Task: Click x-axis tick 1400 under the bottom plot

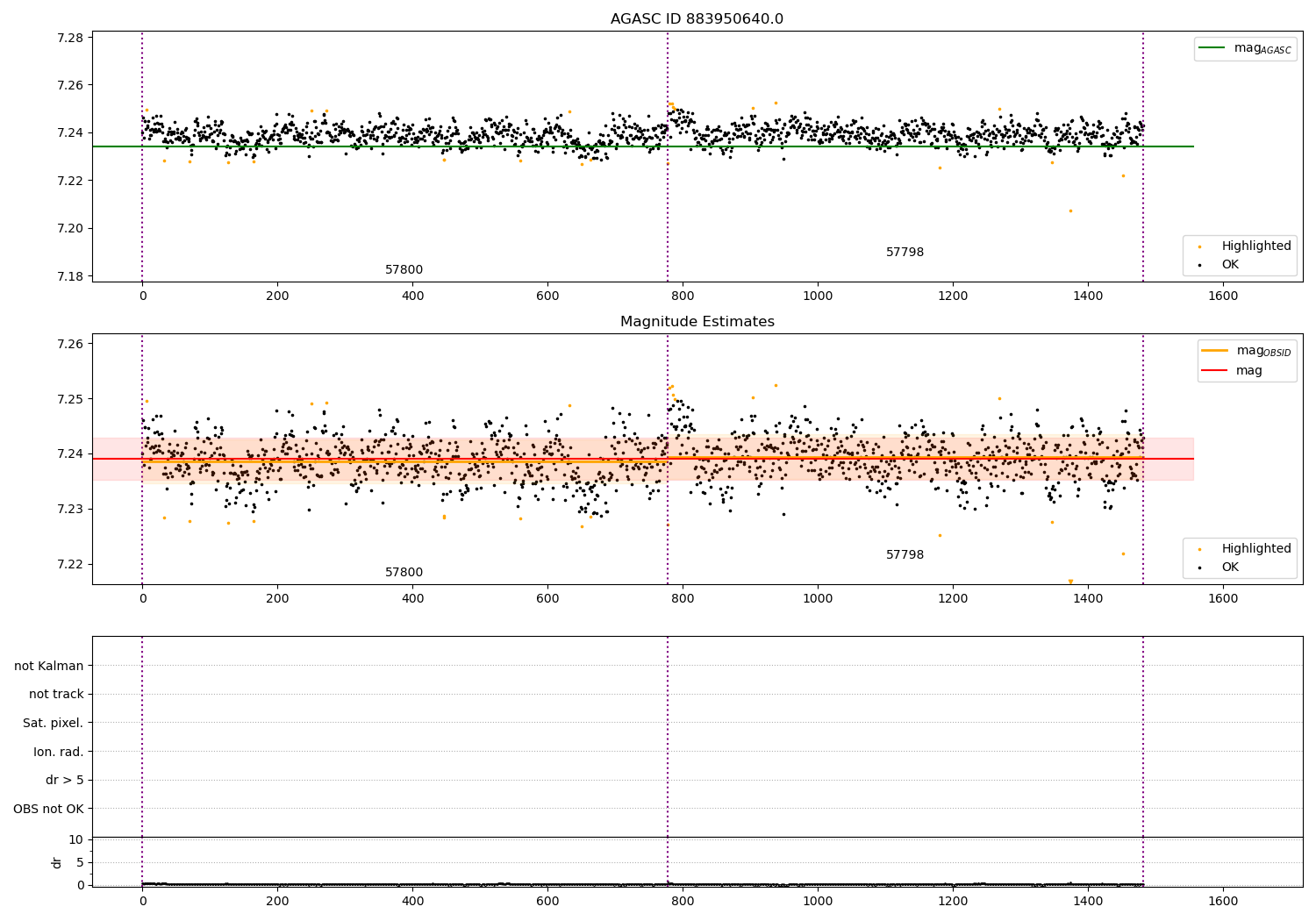Action: [x=1088, y=901]
